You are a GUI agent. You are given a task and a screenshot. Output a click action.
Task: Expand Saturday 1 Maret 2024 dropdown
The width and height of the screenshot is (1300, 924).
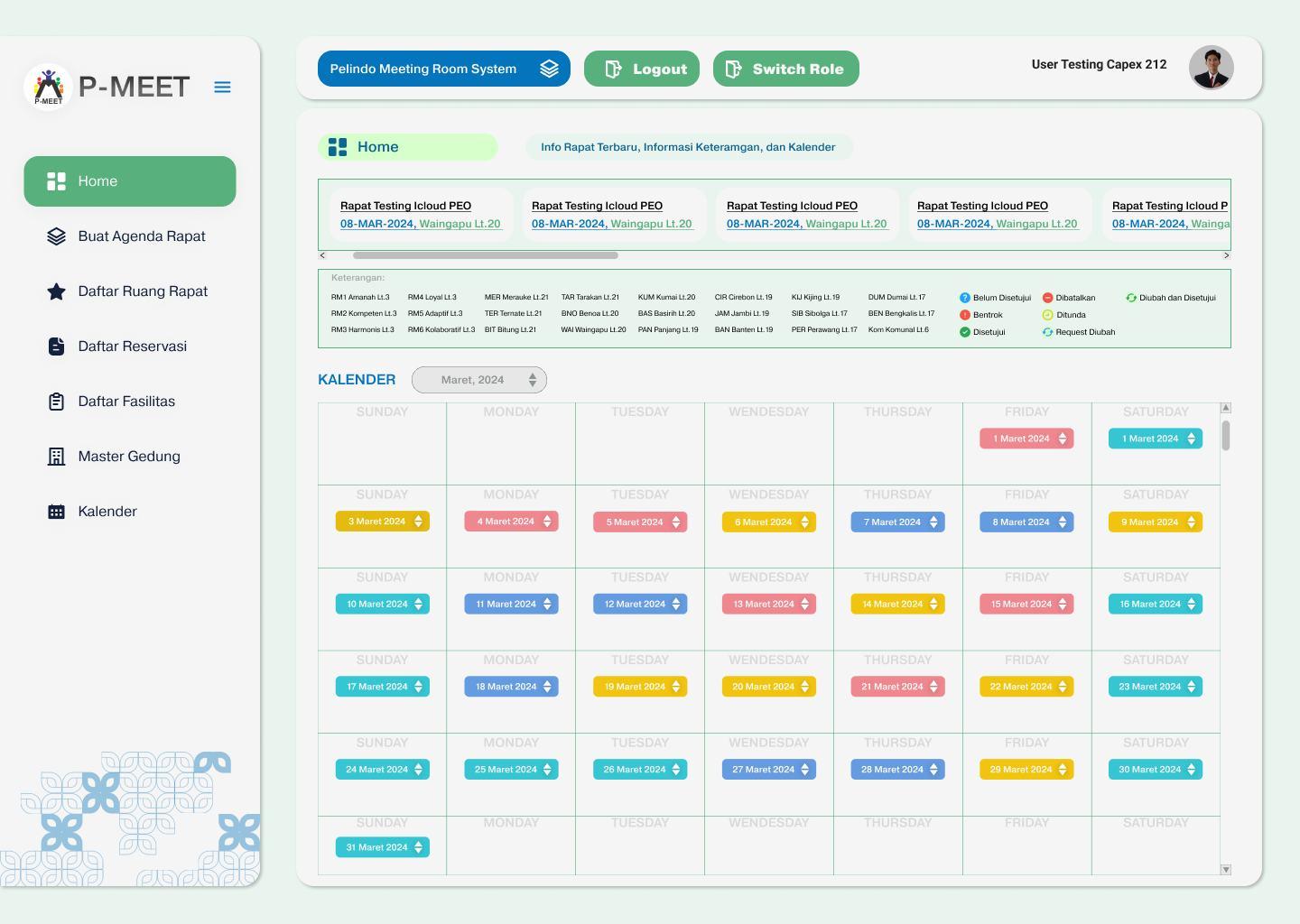coord(1156,439)
